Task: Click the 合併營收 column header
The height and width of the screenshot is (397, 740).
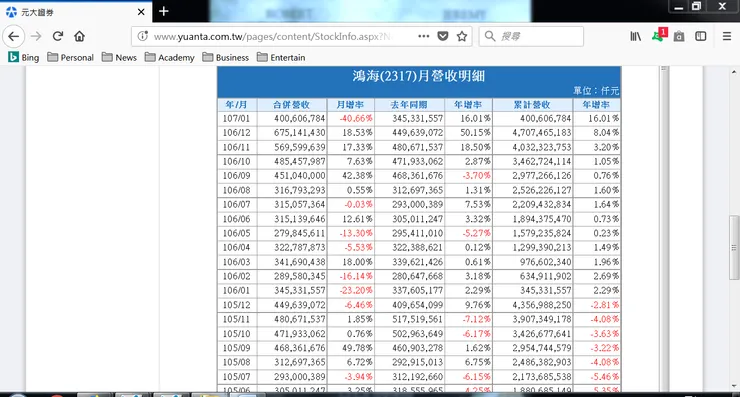Action: [291, 105]
